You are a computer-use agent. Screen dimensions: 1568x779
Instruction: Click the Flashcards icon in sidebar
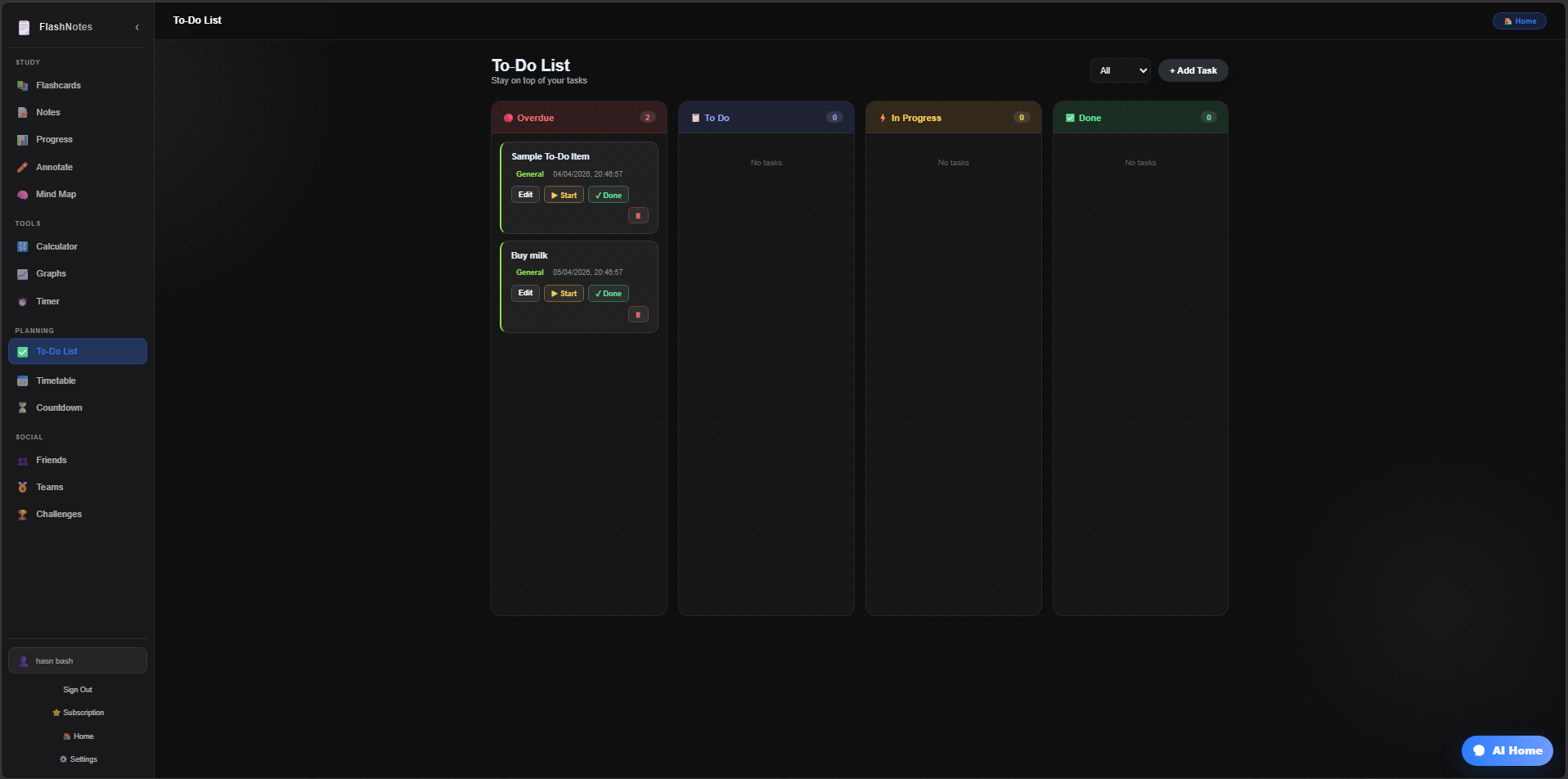pos(23,86)
